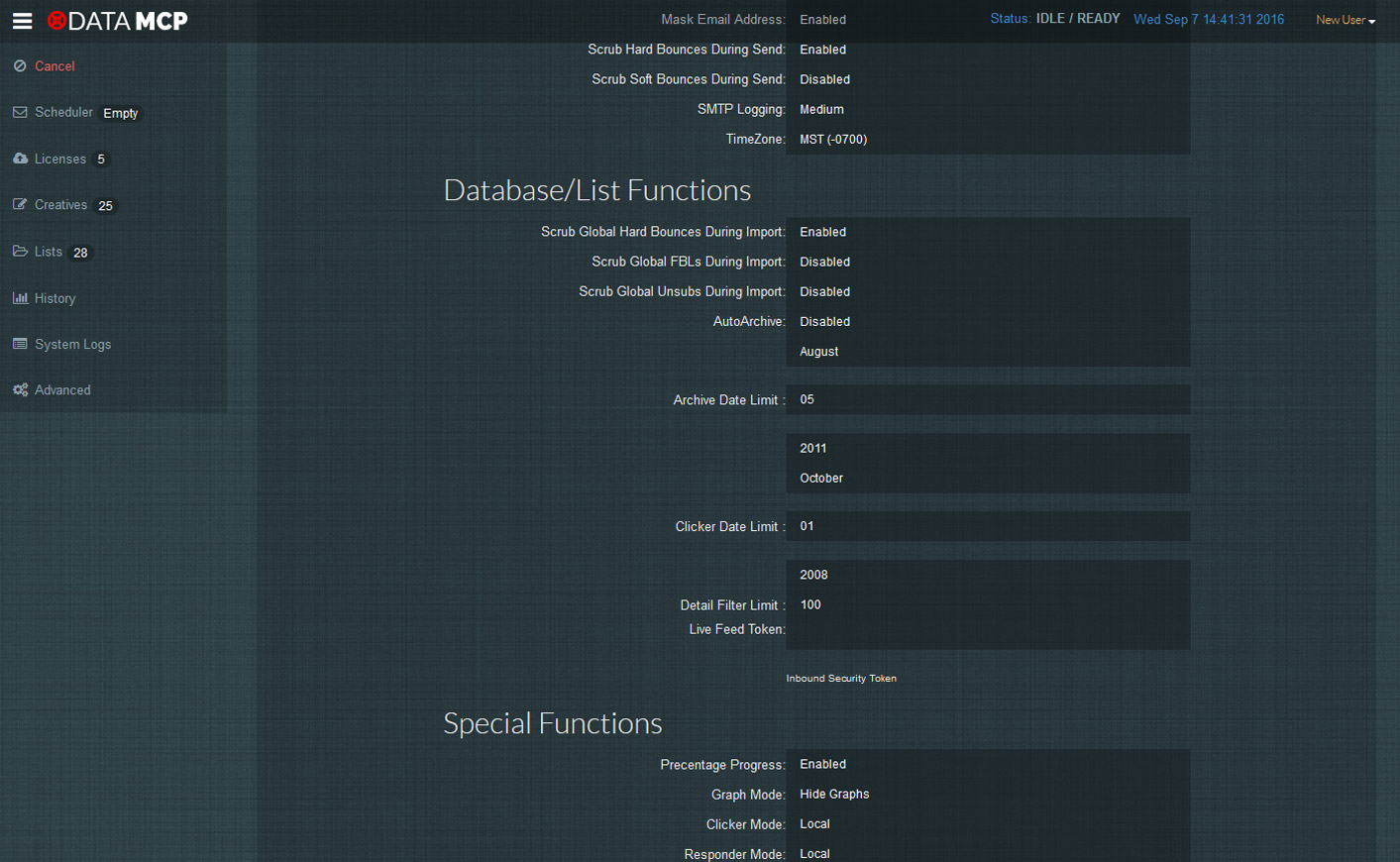Click the History chart icon

(20, 297)
